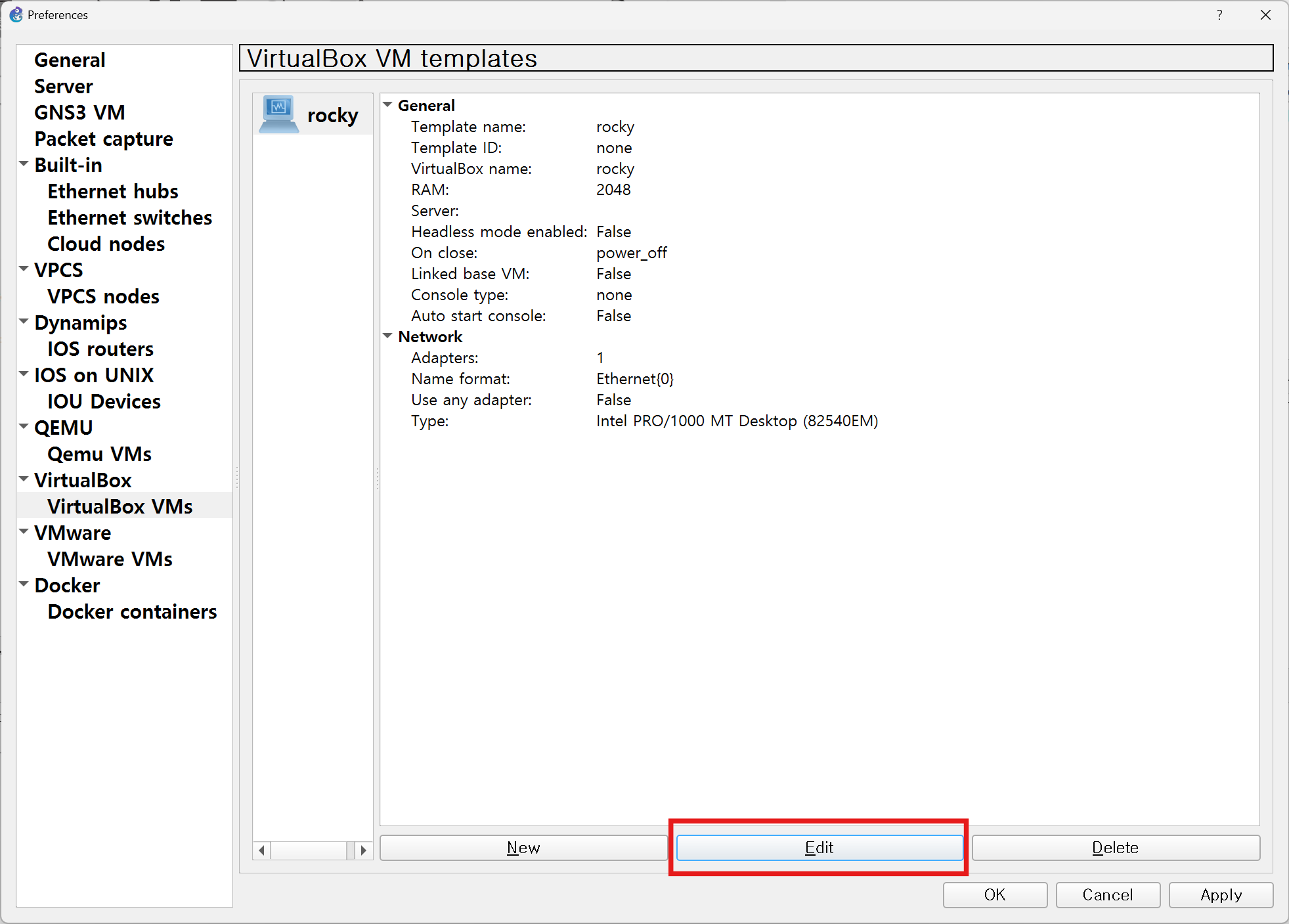Collapse the Network properties section

(388, 336)
